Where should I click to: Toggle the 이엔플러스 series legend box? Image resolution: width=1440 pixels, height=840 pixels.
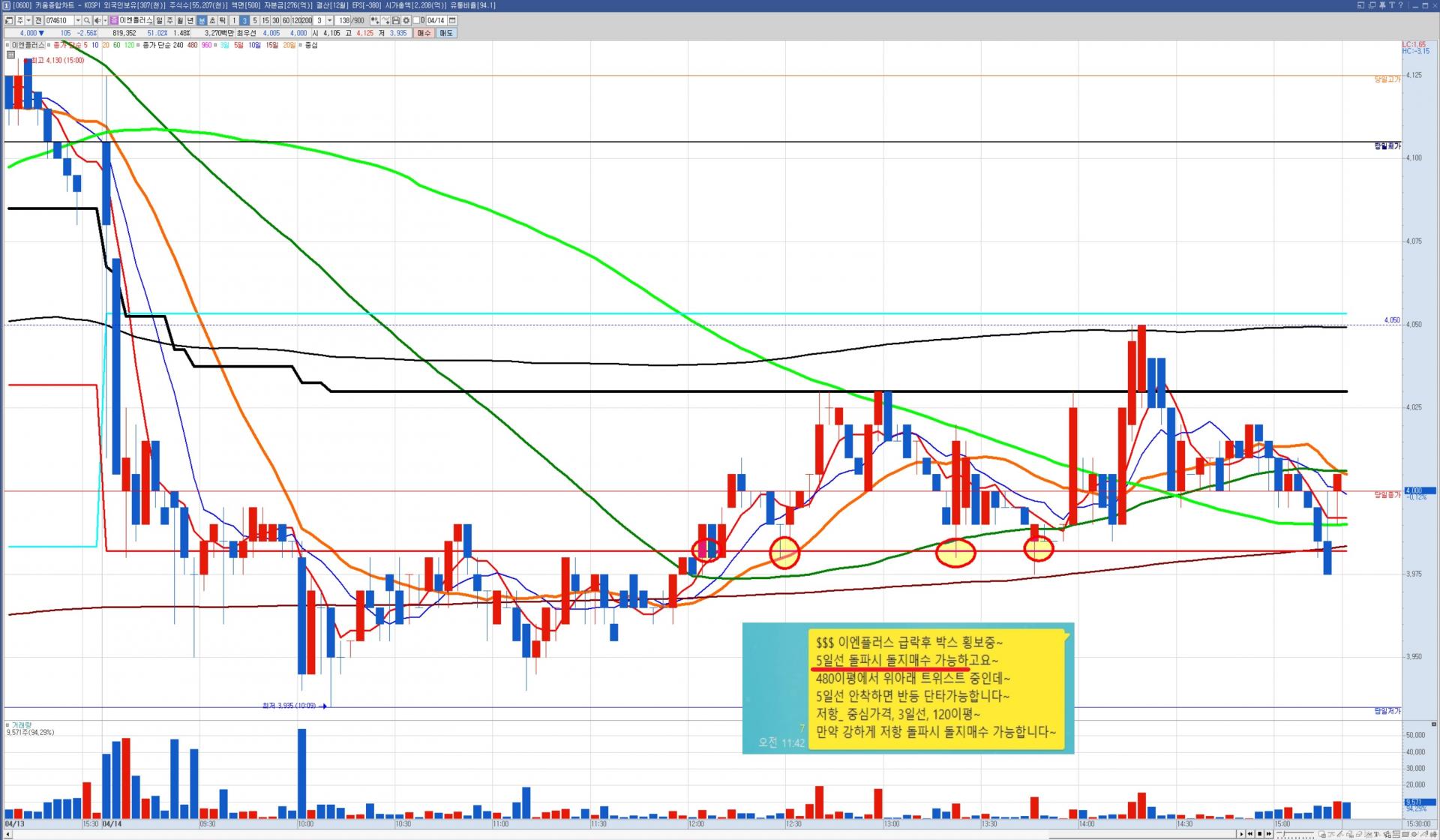[x=9, y=45]
